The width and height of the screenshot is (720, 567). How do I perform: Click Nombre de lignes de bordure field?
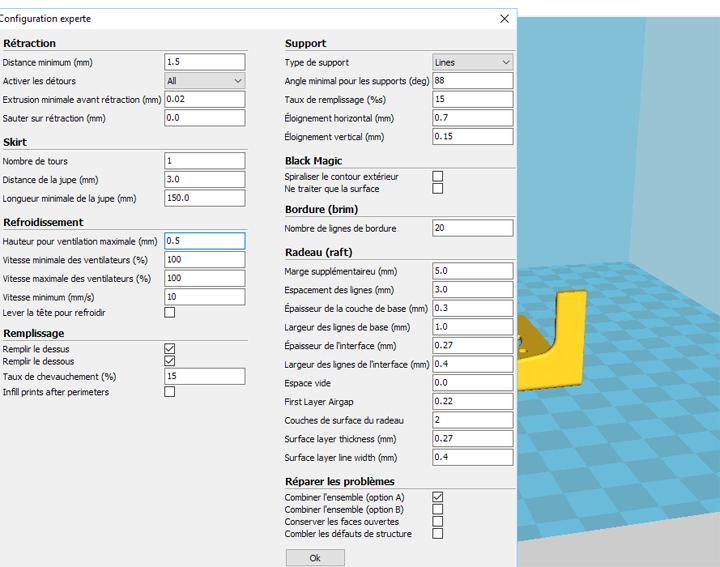click(x=472, y=228)
